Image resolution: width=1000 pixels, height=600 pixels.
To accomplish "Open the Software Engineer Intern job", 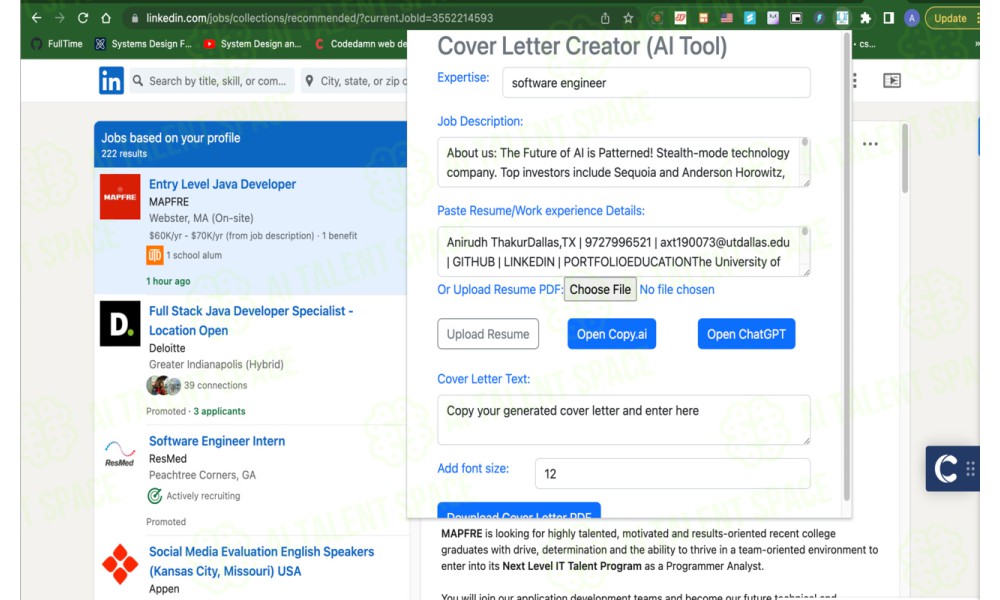I will click(x=217, y=441).
